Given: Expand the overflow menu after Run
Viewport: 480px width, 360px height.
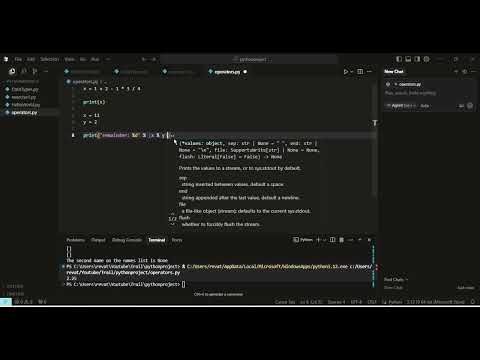Looking at the screenshot, I should click(x=108, y=59).
